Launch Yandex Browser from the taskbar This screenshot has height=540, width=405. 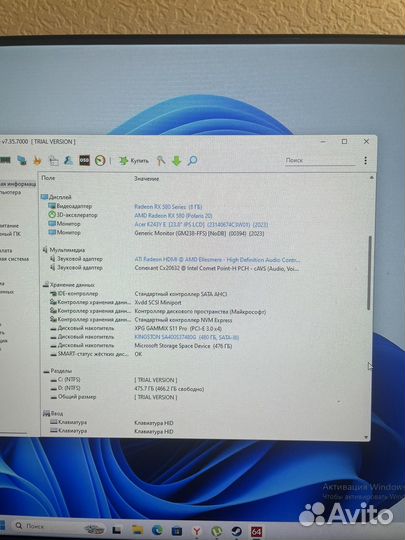[197, 531]
